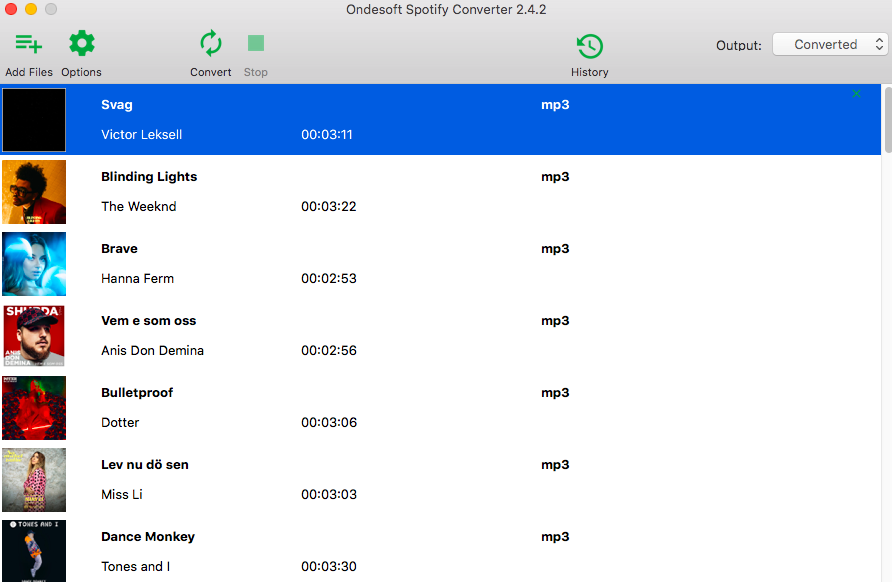The width and height of the screenshot is (892, 582).
Task: Select the Dance Monkey track title
Action: pyautogui.click(x=148, y=536)
